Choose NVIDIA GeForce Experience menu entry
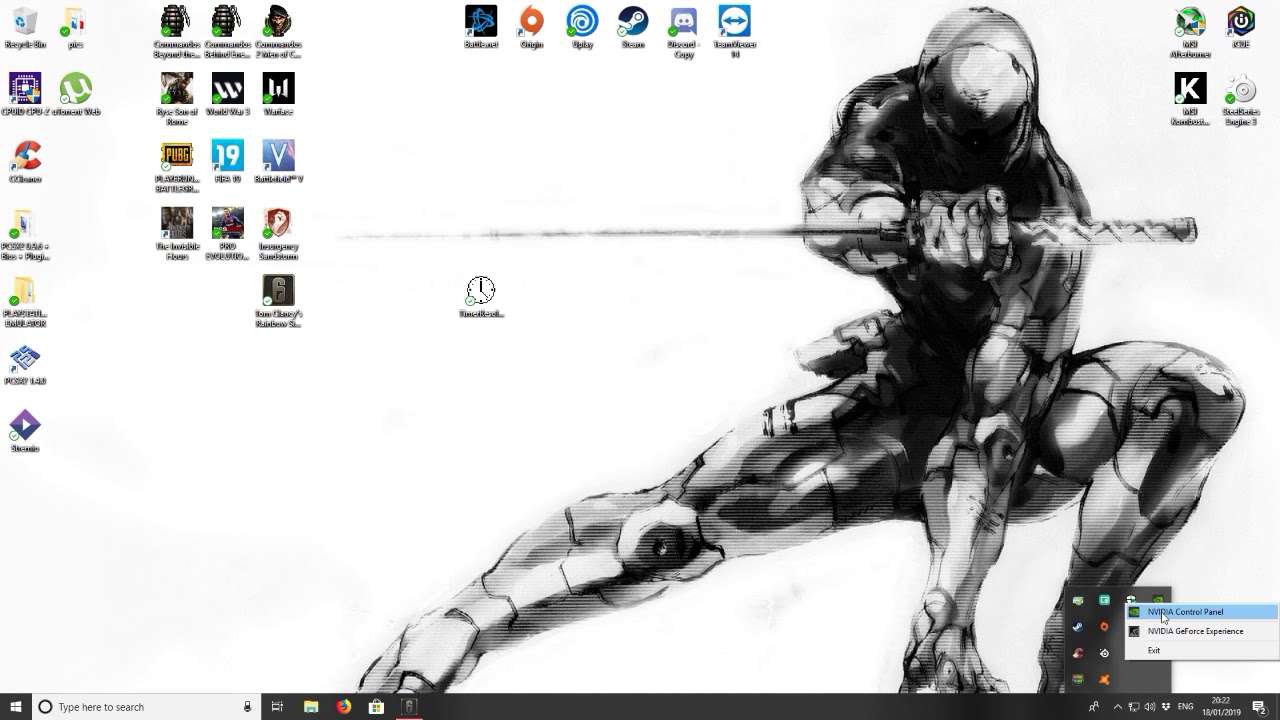1280x720 pixels. [x=1202, y=631]
